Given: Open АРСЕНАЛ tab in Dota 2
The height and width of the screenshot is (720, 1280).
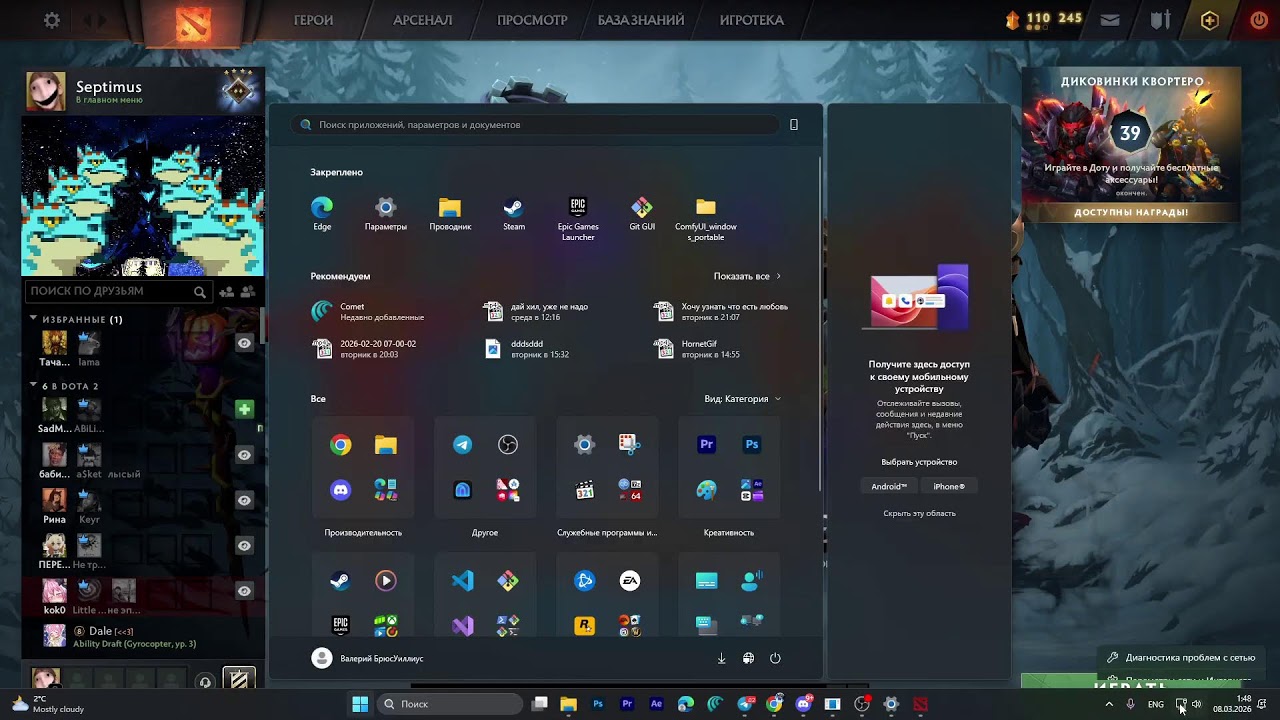Looking at the screenshot, I should point(423,20).
